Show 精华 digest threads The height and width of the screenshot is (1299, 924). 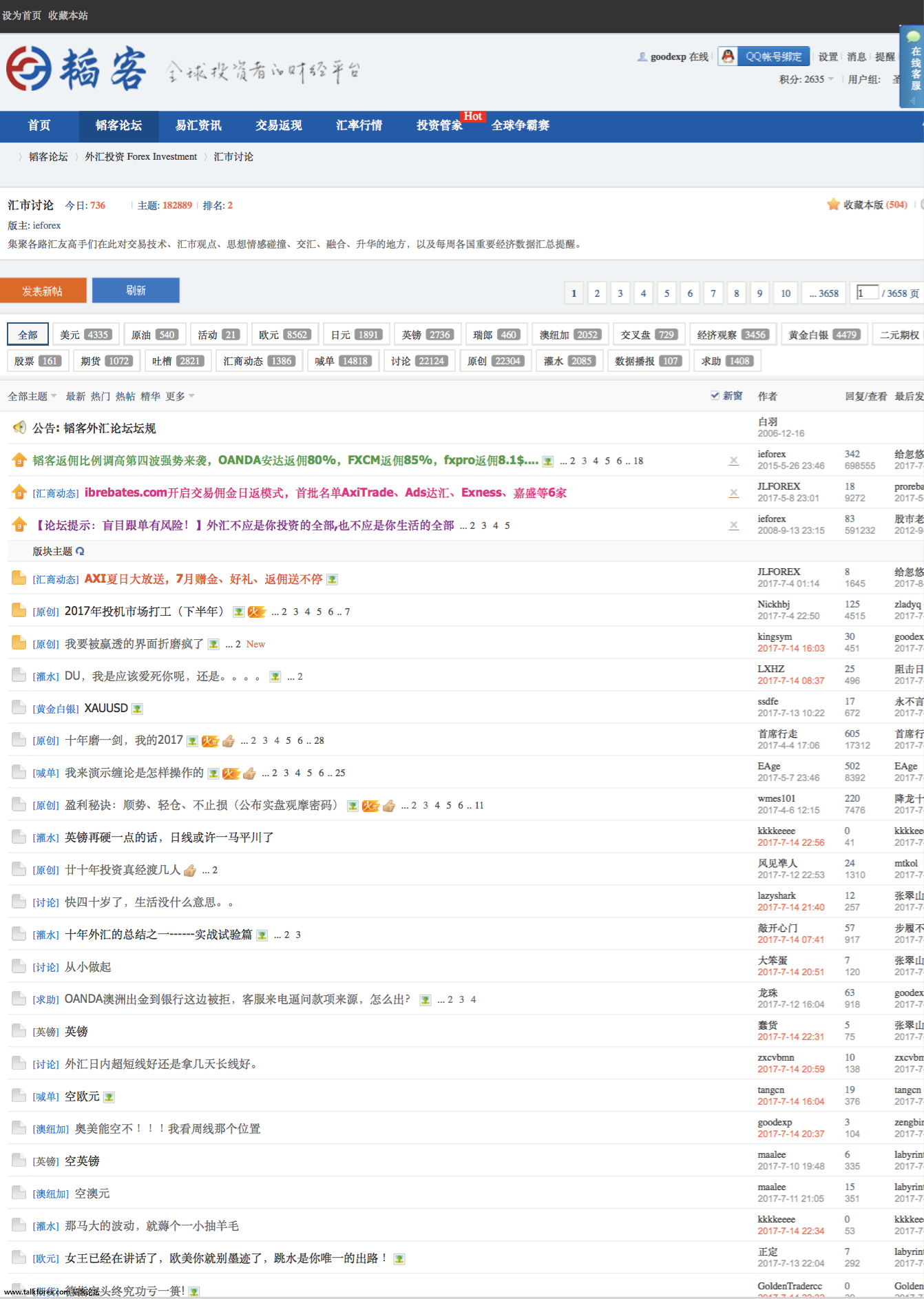click(x=150, y=396)
